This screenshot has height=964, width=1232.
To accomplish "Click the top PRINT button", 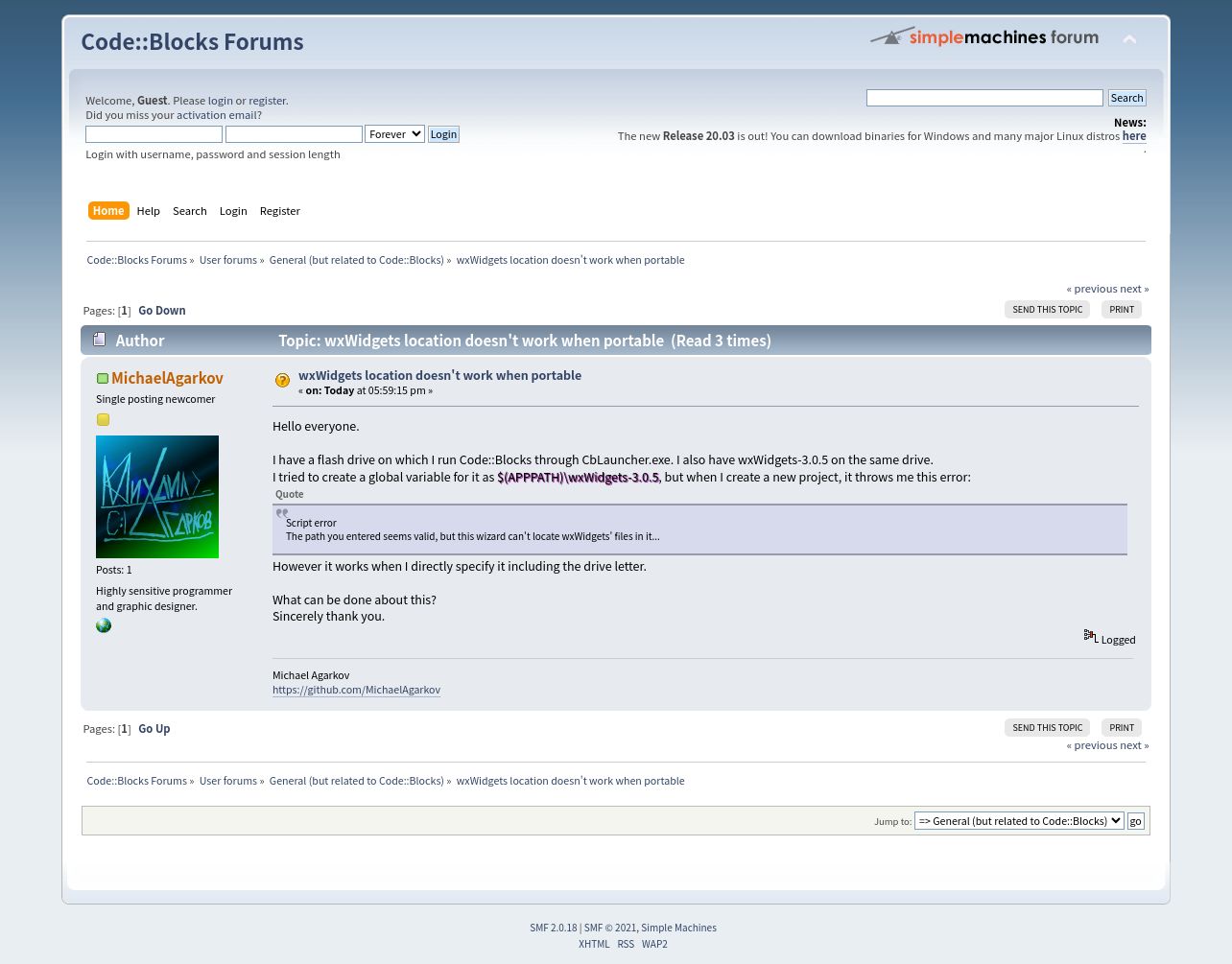I will (x=1122, y=310).
